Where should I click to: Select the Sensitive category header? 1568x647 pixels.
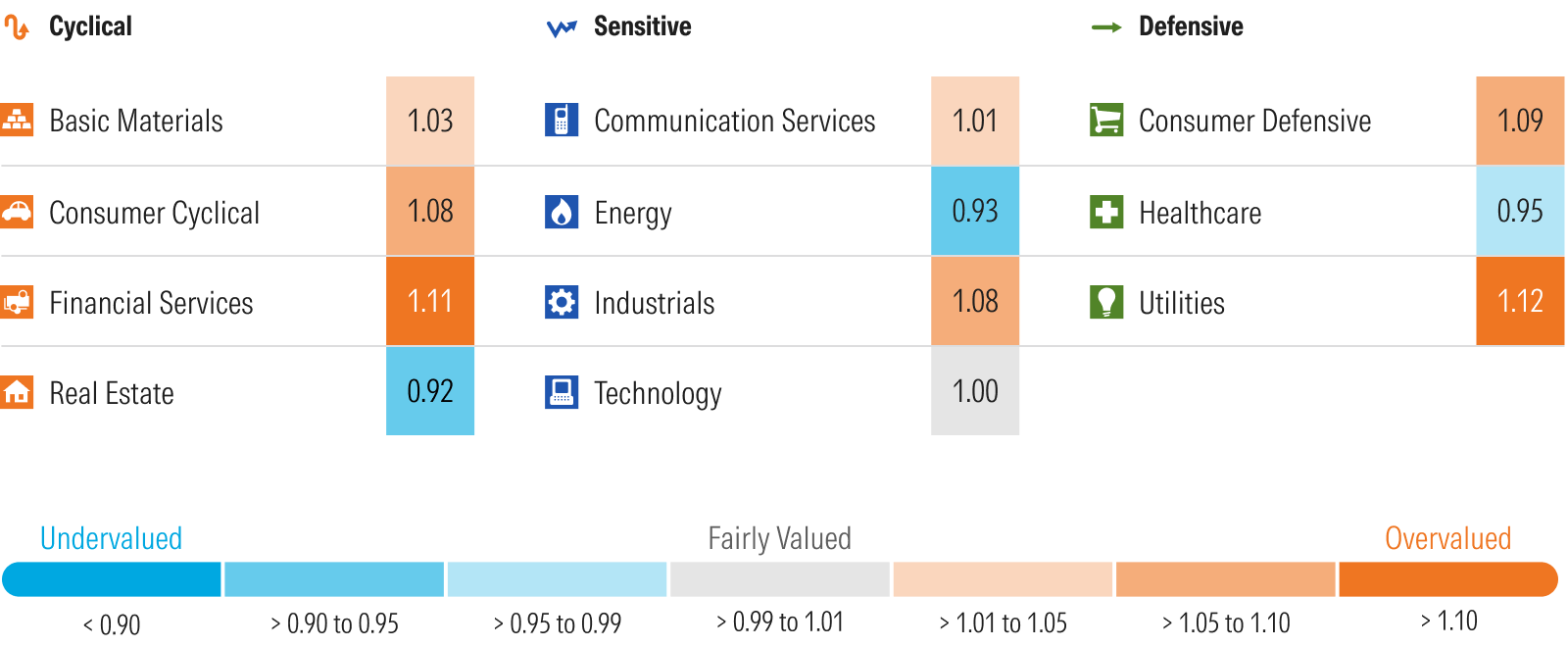click(x=642, y=26)
